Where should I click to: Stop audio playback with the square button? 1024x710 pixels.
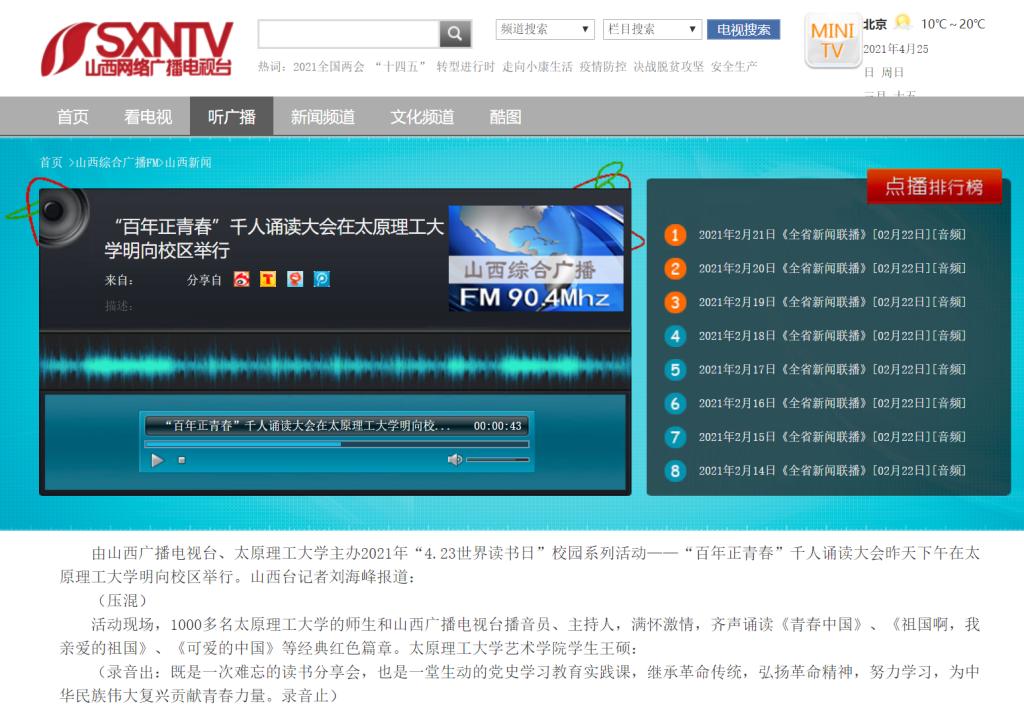[x=182, y=460]
